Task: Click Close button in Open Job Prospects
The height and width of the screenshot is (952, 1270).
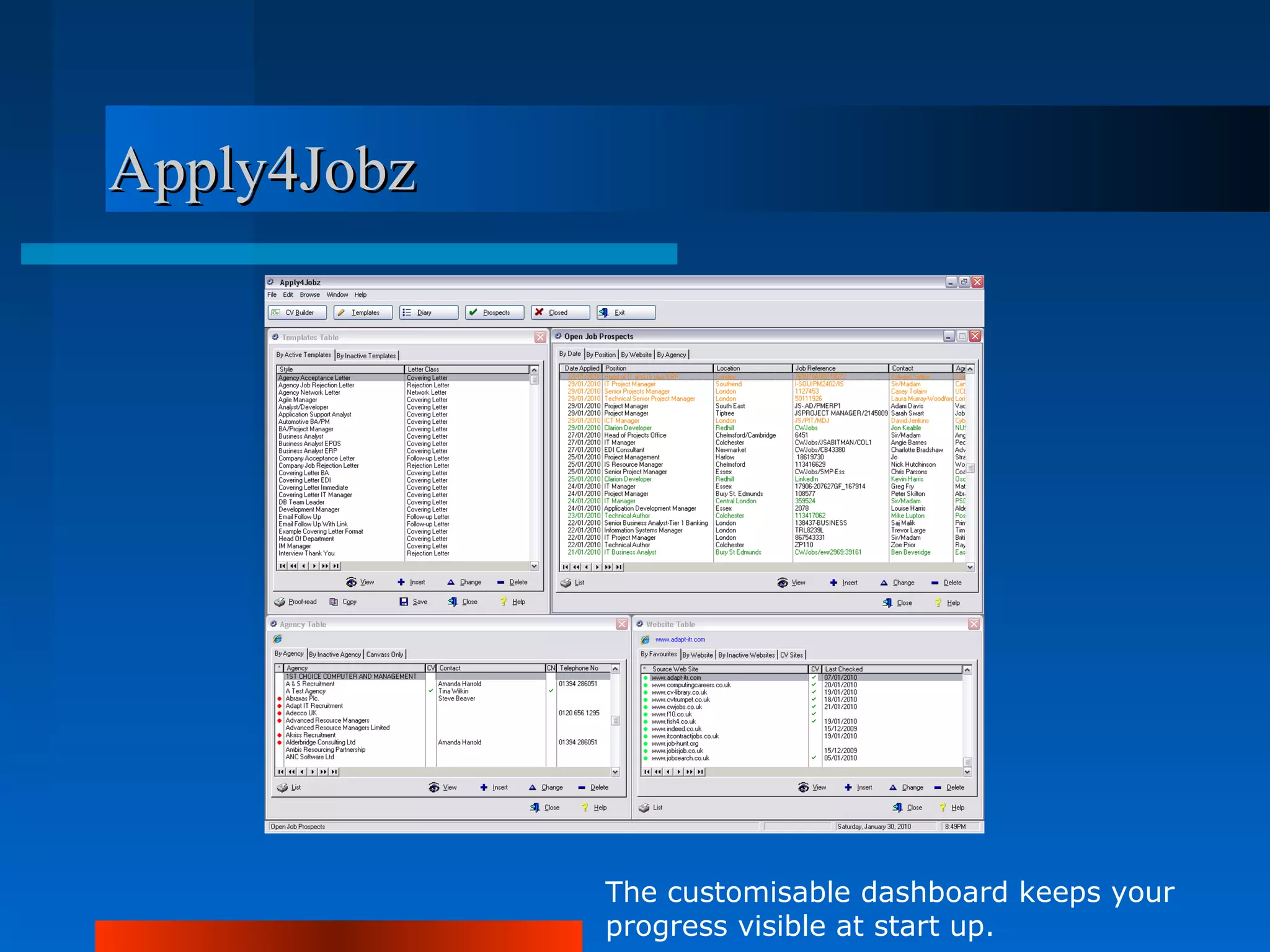Action: coord(897,603)
